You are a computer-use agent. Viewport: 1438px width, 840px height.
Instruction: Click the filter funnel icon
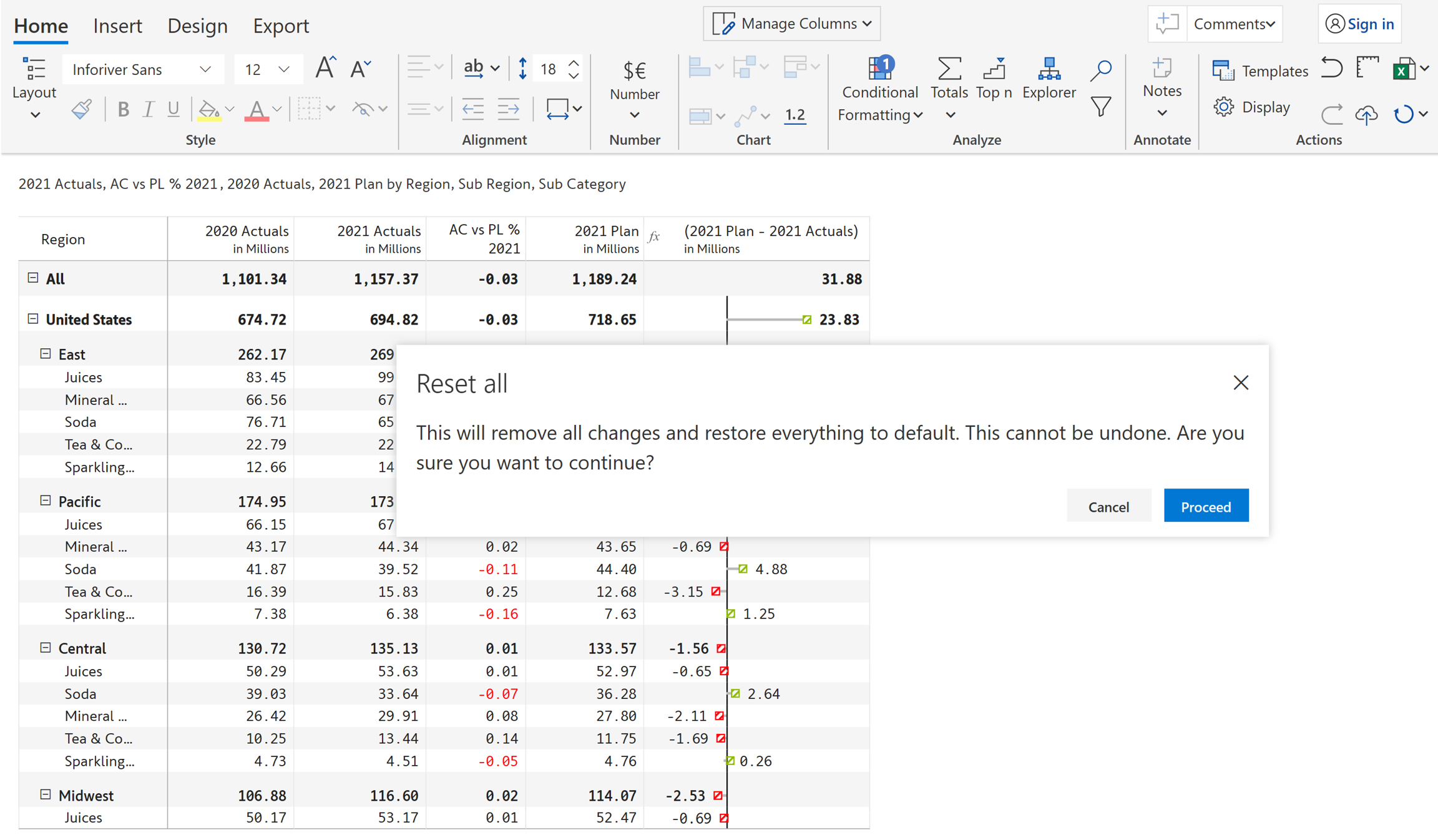(x=1101, y=107)
